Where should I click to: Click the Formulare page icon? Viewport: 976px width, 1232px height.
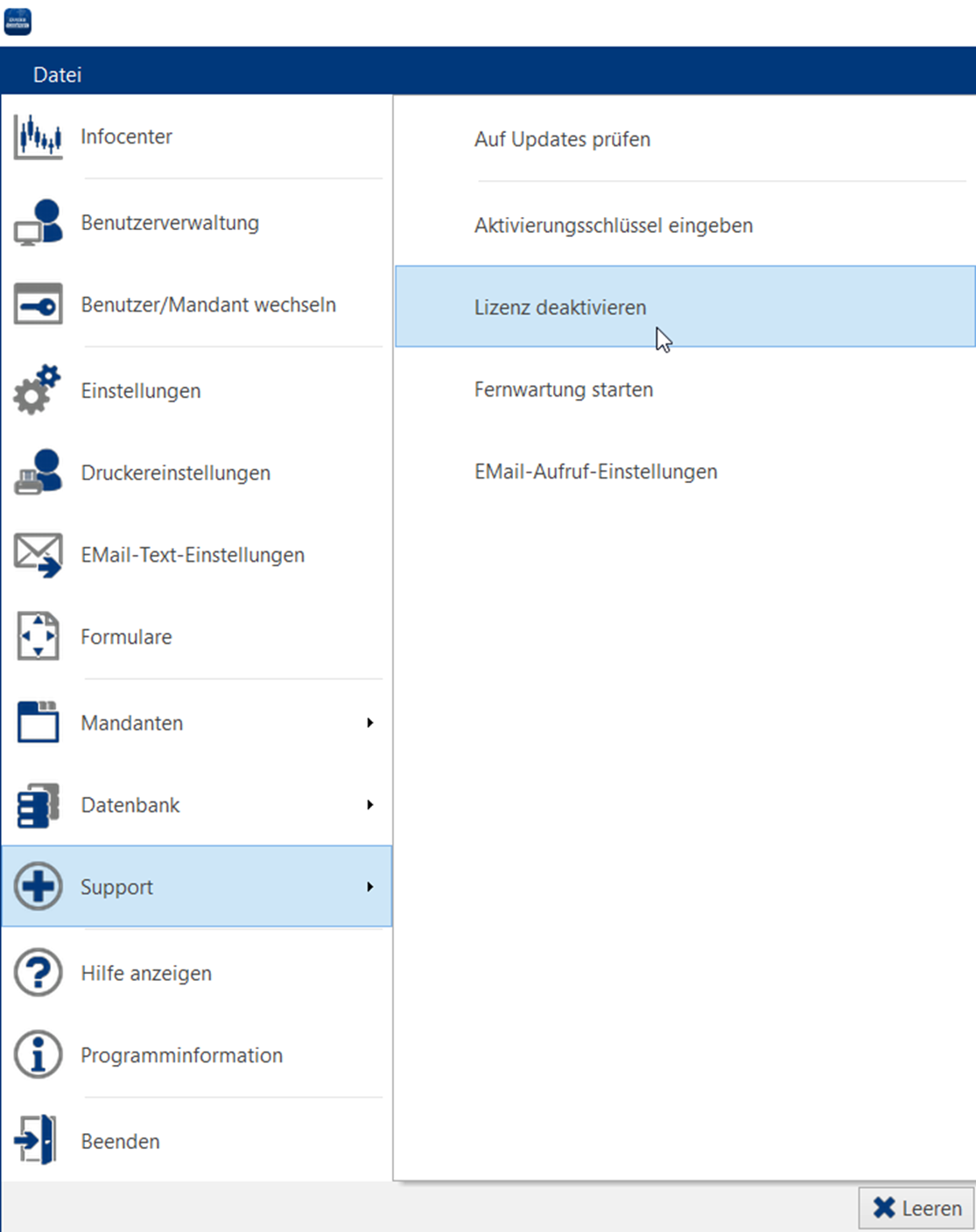point(38,636)
